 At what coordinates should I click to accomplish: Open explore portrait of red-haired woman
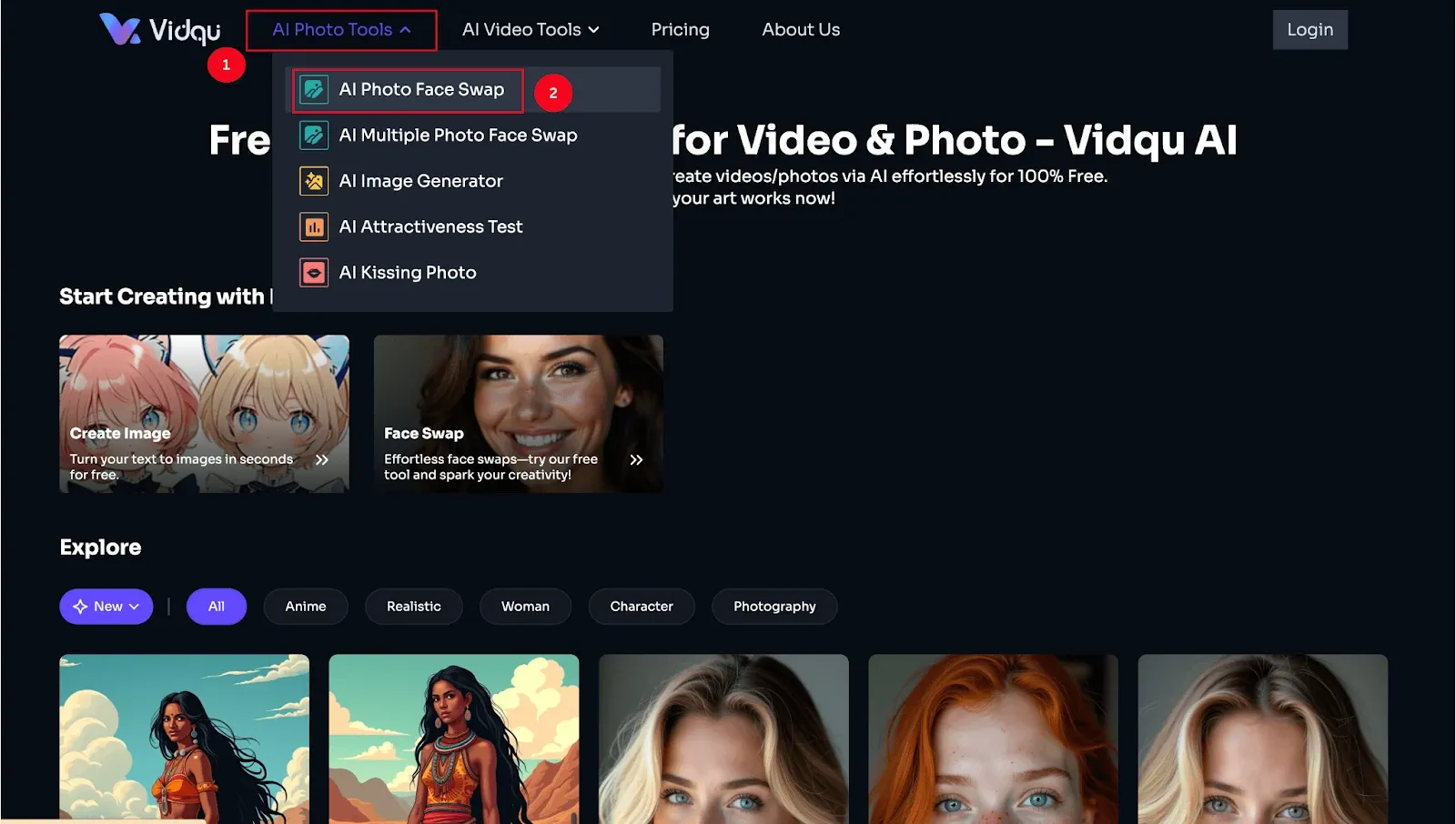993,739
